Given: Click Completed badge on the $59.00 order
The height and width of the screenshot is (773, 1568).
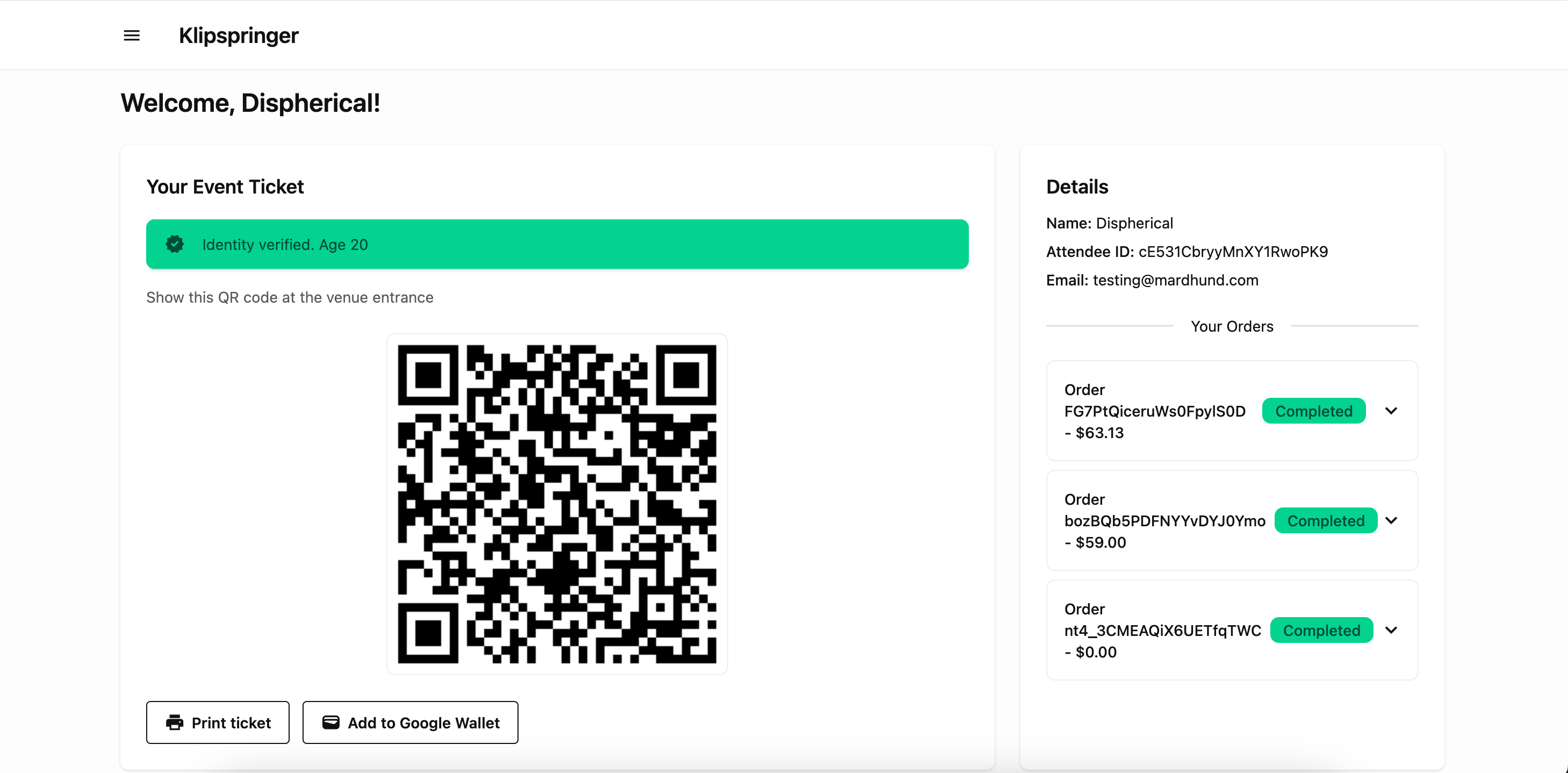Looking at the screenshot, I should tap(1325, 521).
